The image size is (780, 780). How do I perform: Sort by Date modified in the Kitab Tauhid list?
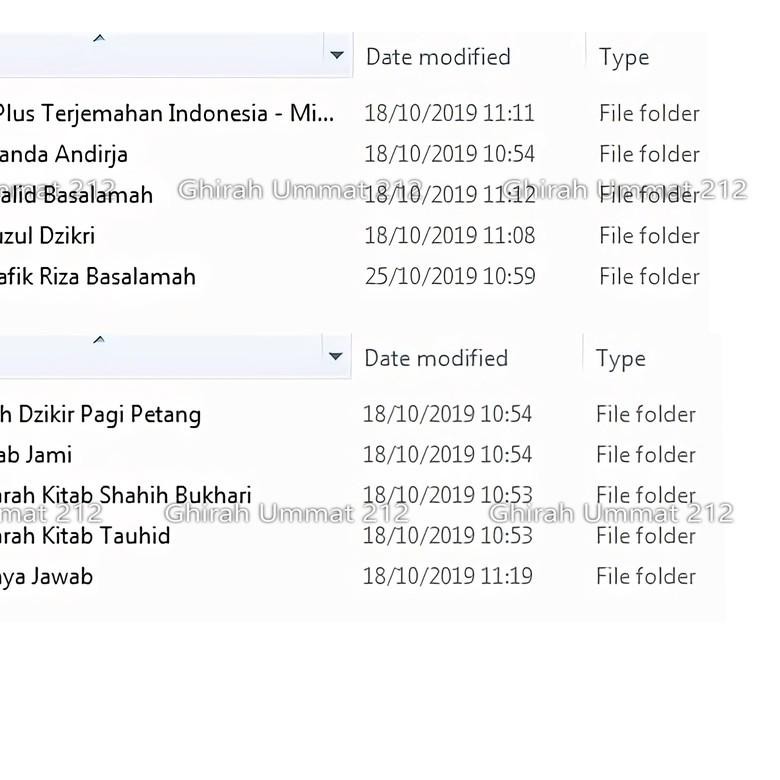(x=436, y=358)
